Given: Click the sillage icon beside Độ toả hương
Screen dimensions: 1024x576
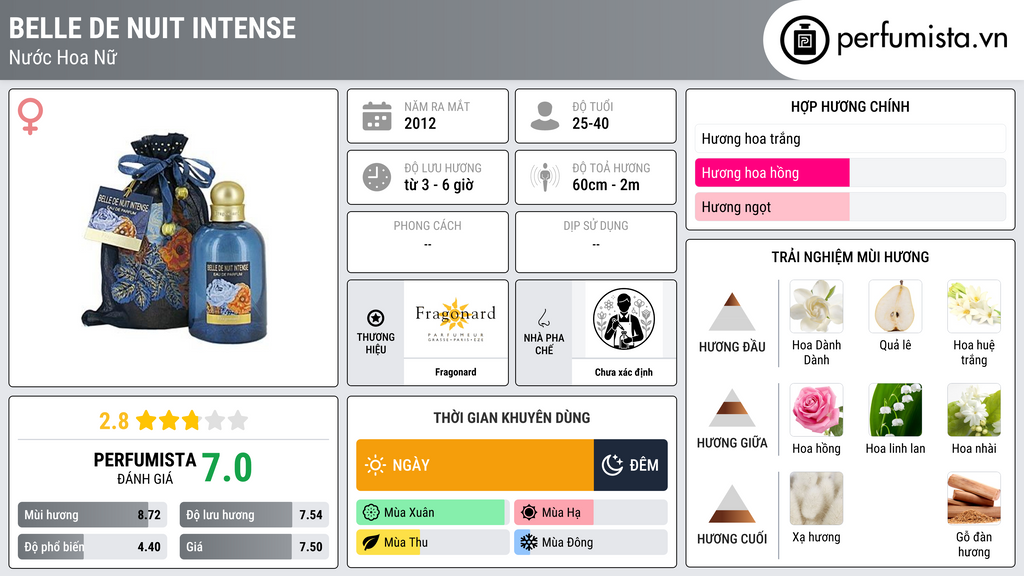Looking at the screenshot, I should tap(545, 177).
